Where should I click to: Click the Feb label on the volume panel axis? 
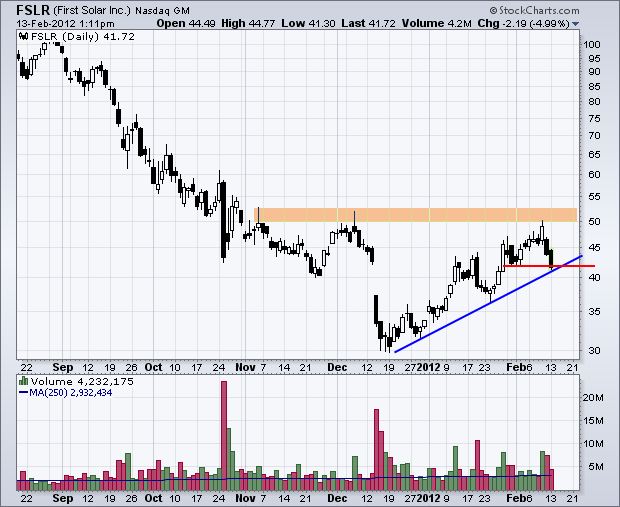(x=516, y=498)
